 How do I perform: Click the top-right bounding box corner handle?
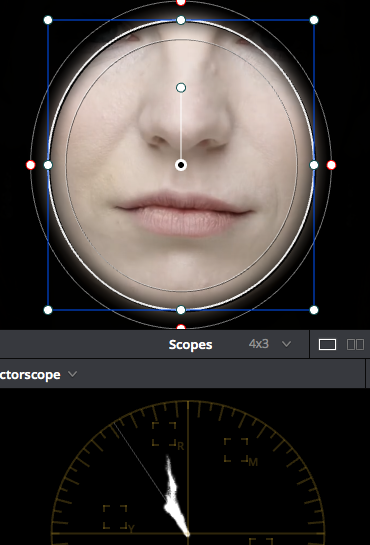[x=314, y=20]
